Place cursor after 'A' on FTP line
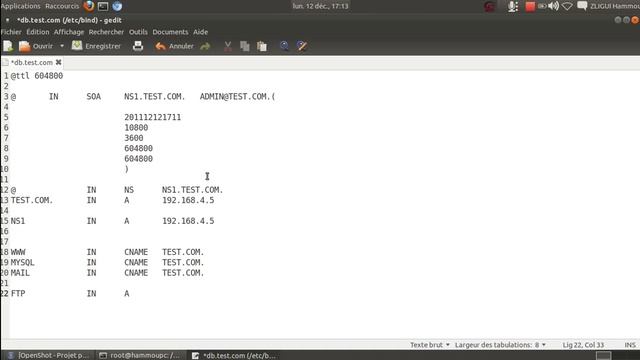The width and height of the screenshot is (640, 360). coord(130,294)
